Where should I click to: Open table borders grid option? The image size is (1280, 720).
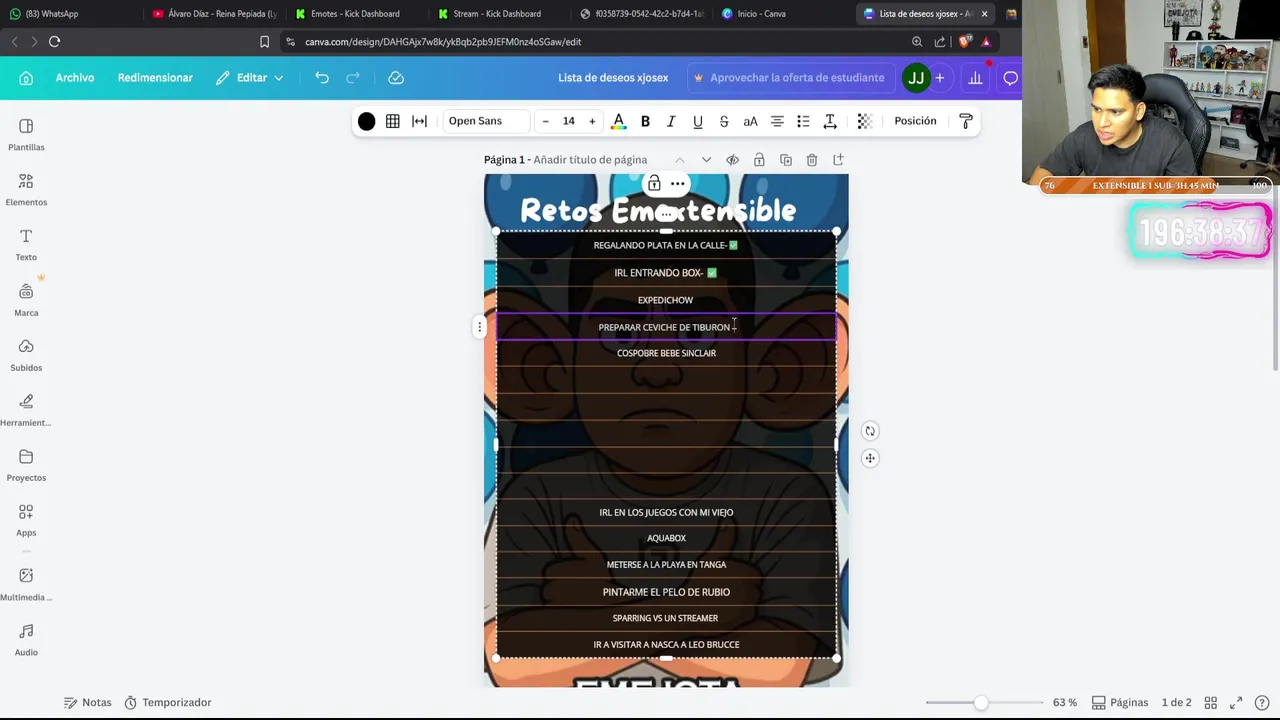click(x=393, y=121)
